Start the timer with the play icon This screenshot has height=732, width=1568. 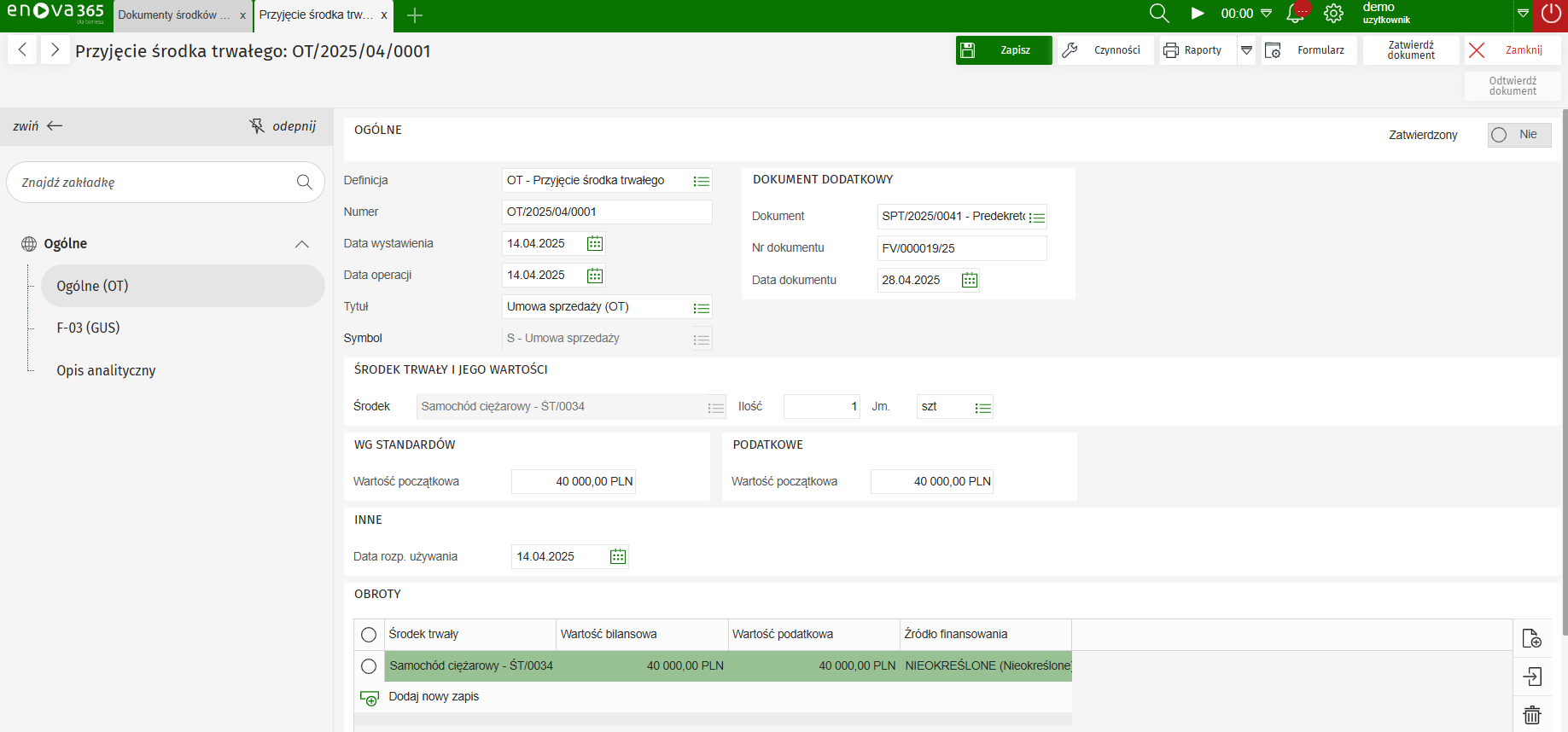click(1198, 14)
